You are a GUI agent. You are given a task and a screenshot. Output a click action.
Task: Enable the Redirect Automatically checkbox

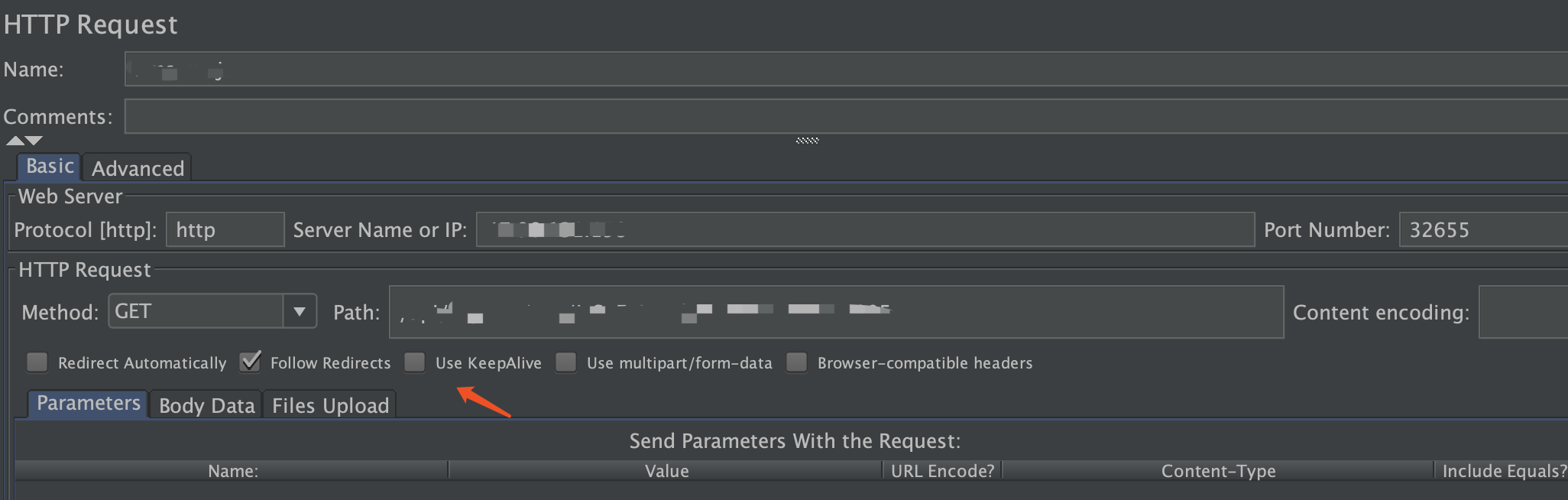[x=37, y=362]
